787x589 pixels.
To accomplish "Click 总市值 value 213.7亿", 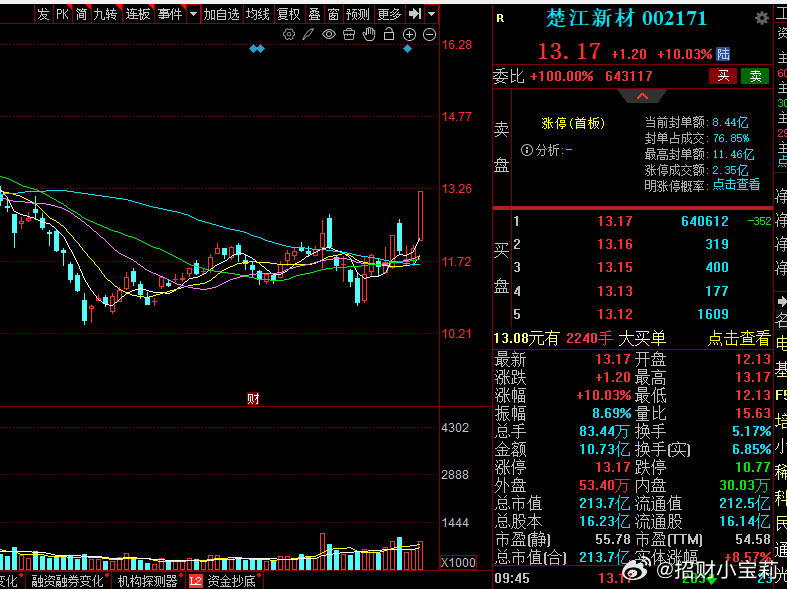I will 604,503.
